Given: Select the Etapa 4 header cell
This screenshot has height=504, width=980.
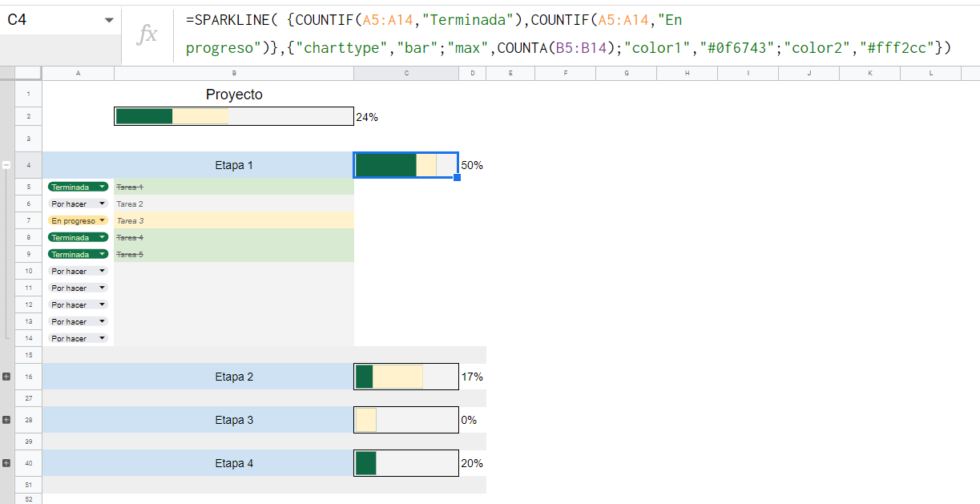Looking at the screenshot, I should [x=234, y=463].
